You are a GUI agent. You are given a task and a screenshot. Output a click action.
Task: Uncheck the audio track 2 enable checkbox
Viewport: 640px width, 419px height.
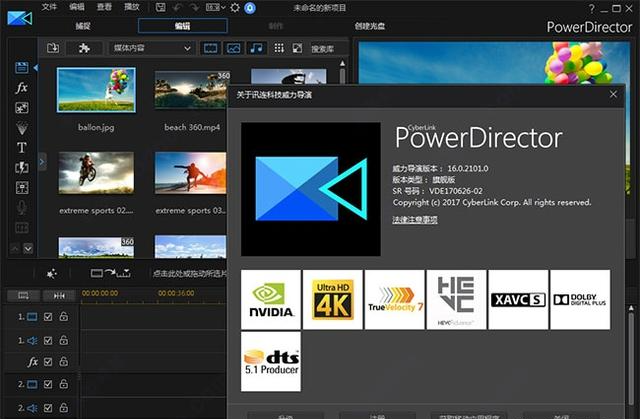(48, 408)
